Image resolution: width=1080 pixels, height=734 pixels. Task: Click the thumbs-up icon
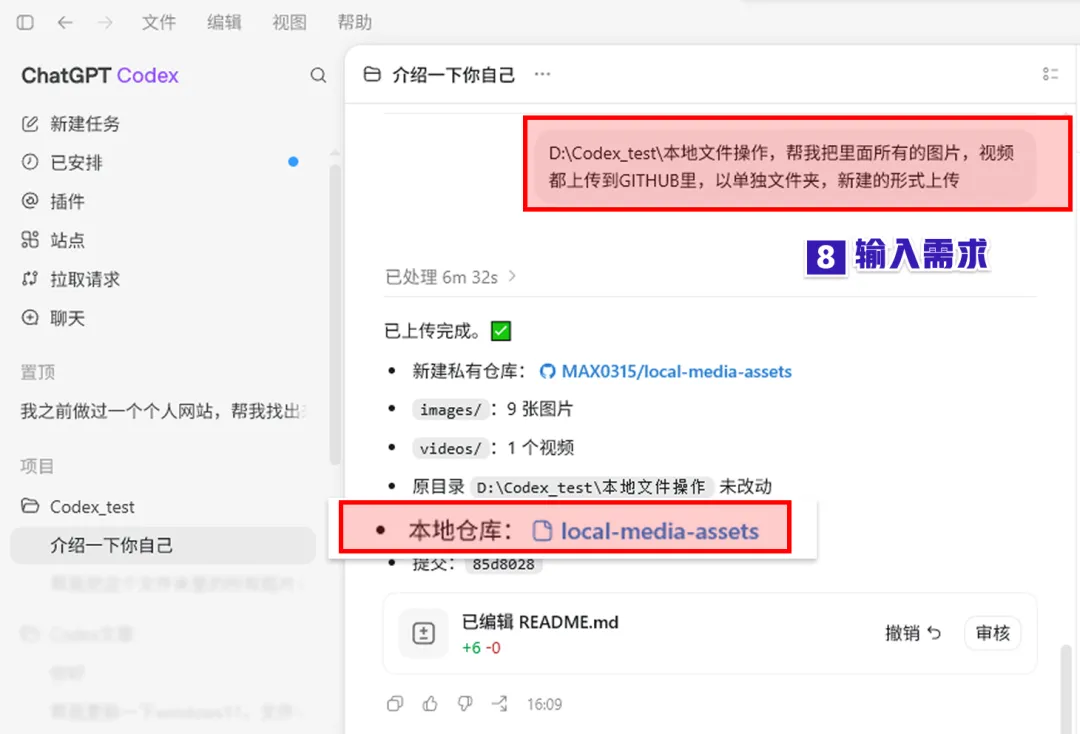click(x=430, y=704)
